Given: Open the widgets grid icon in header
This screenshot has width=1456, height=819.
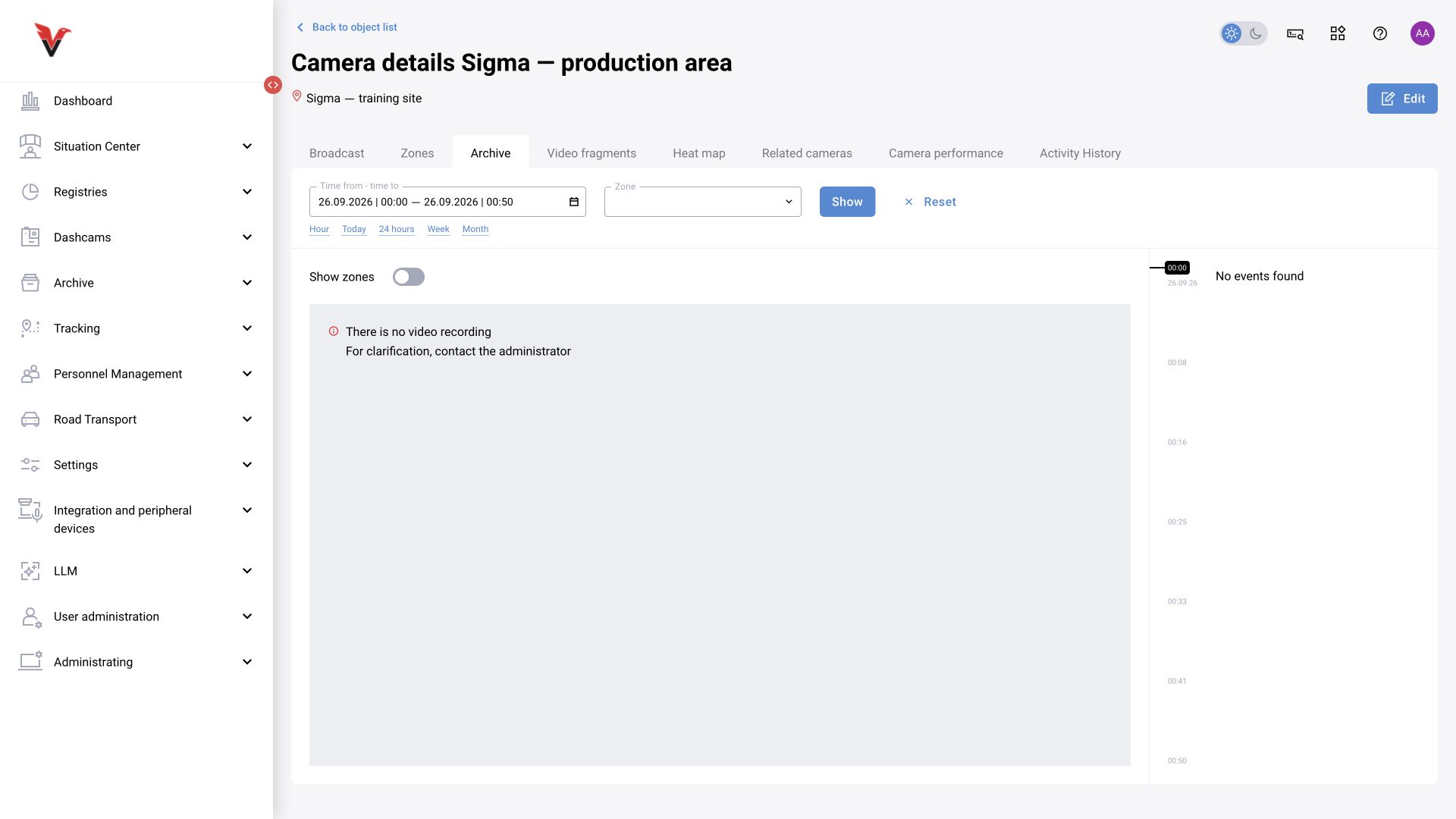Looking at the screenshot, I should [x=1338, y=33].
